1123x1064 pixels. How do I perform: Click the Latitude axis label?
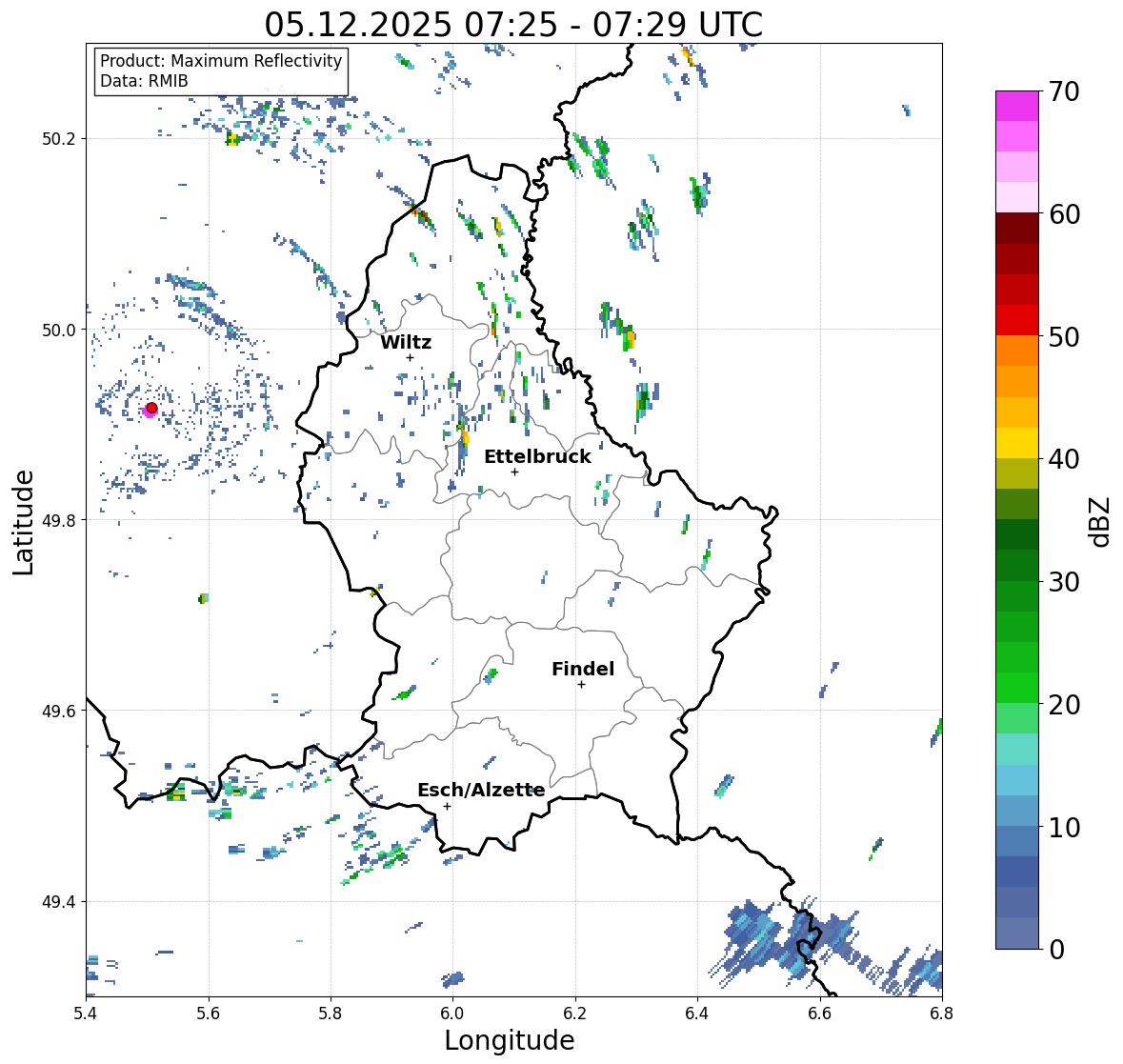(23, 522)
